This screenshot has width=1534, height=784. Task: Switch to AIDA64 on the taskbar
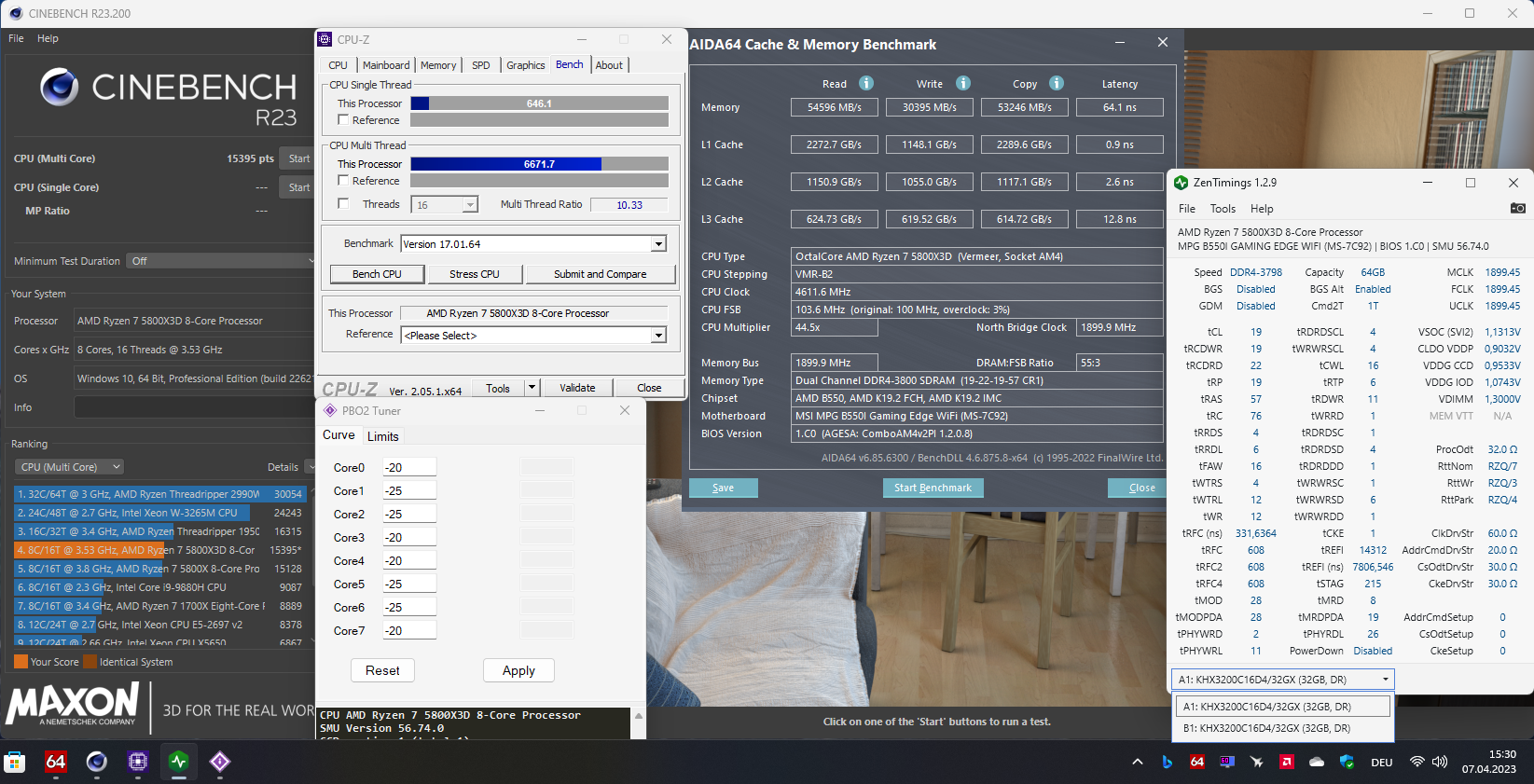click(56, 762)
